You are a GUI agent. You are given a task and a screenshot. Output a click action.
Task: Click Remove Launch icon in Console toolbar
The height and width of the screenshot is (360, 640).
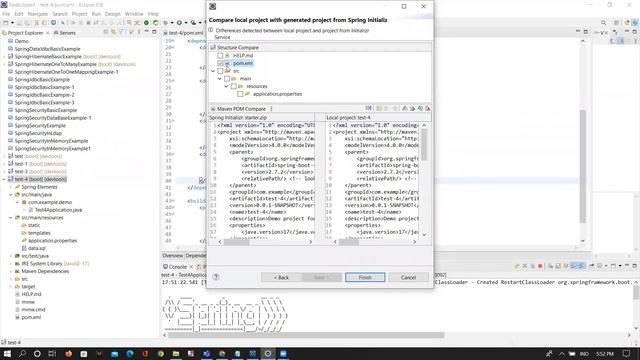click(525, 266)
